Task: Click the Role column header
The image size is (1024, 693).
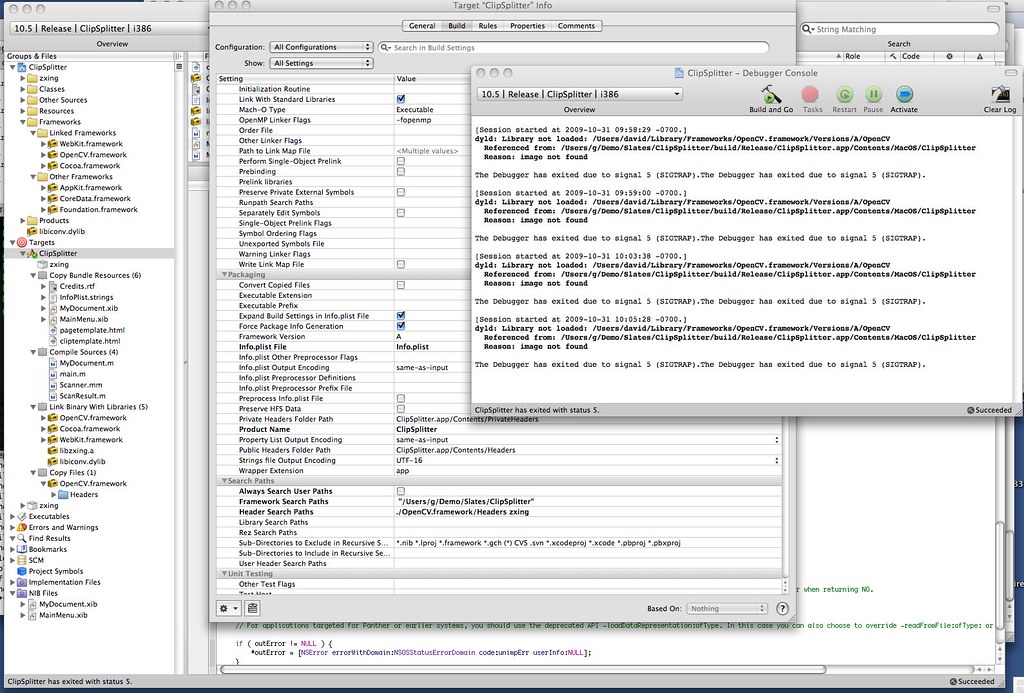Action: coord(861,56)
